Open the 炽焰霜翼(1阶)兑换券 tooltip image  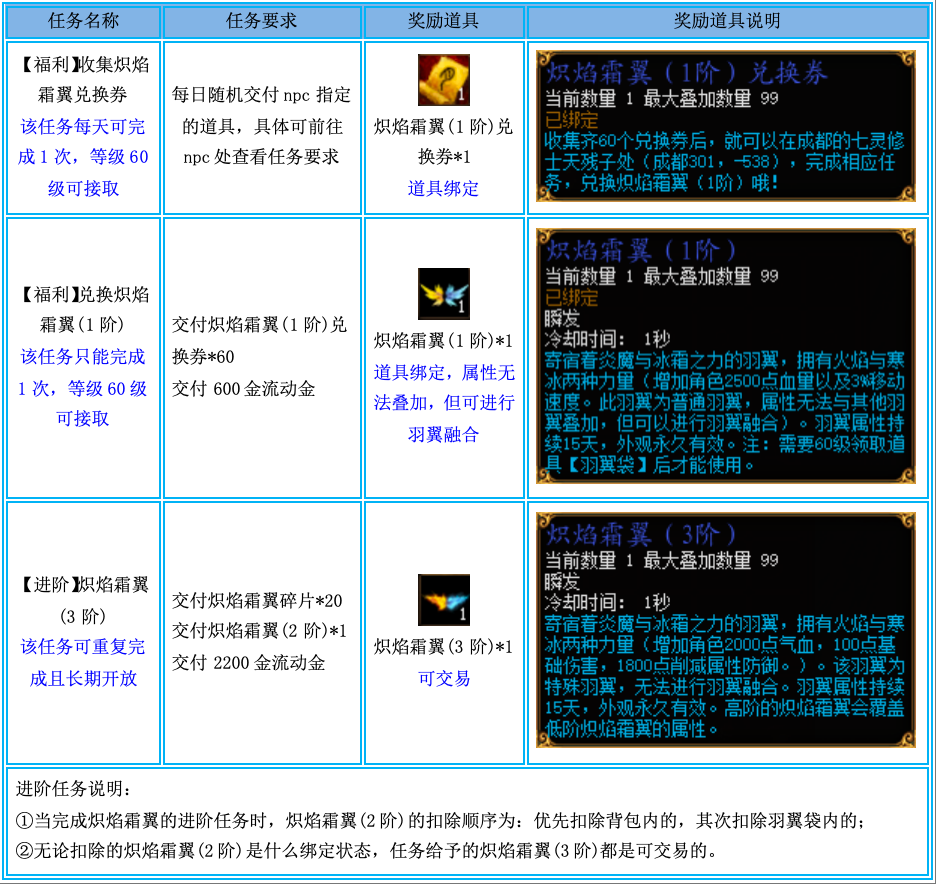coord(725,128)
